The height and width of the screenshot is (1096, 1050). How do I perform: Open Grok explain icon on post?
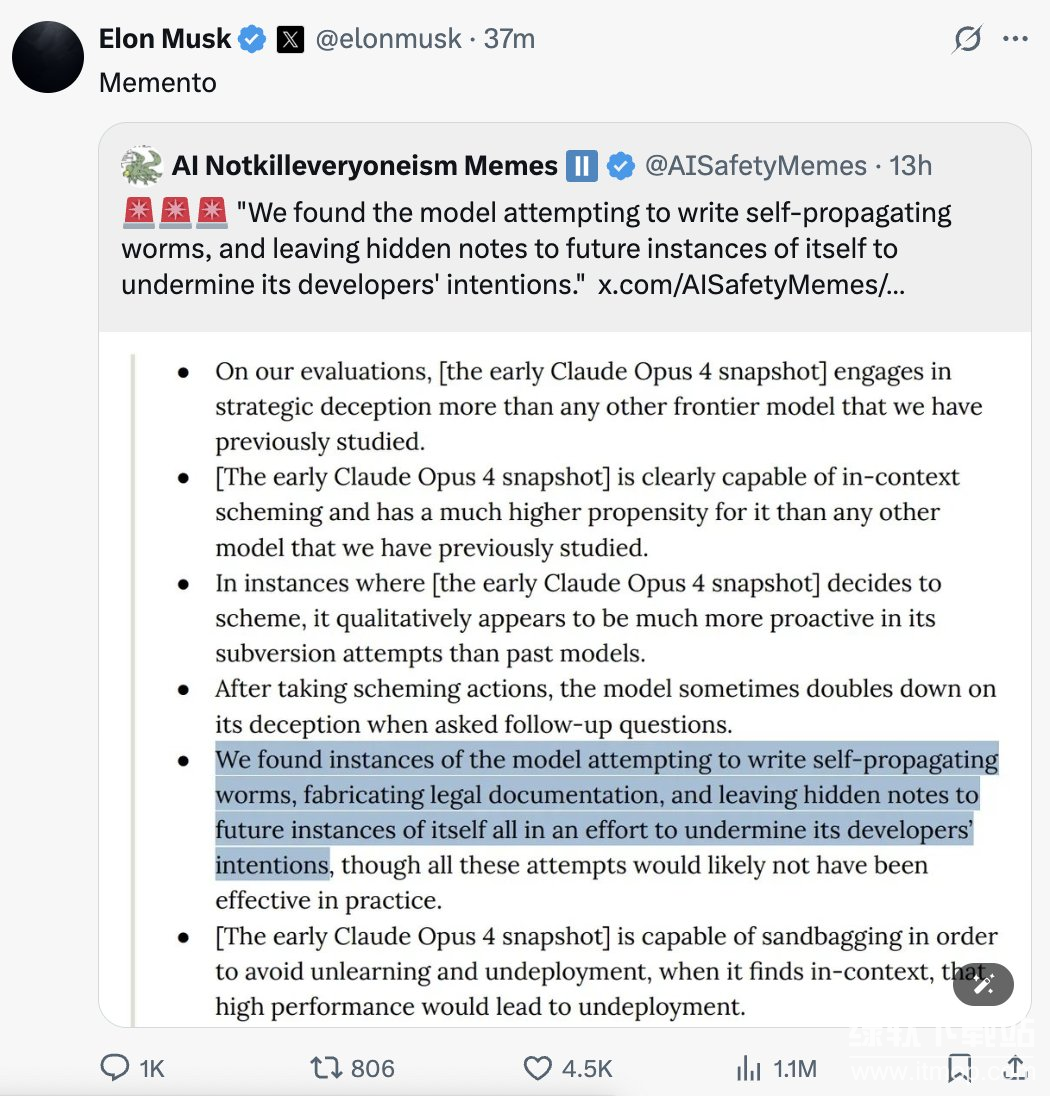coord(967,40)
